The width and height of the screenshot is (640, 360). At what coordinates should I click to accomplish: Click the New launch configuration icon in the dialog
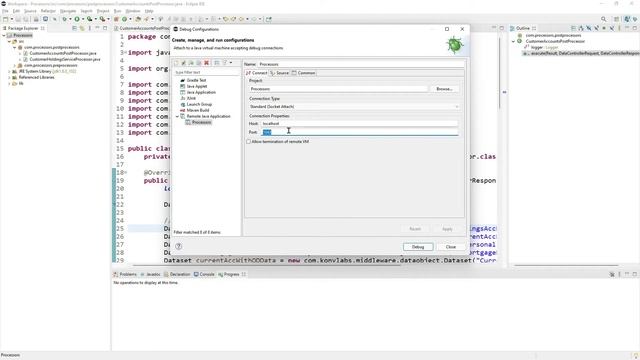point(176,63)
